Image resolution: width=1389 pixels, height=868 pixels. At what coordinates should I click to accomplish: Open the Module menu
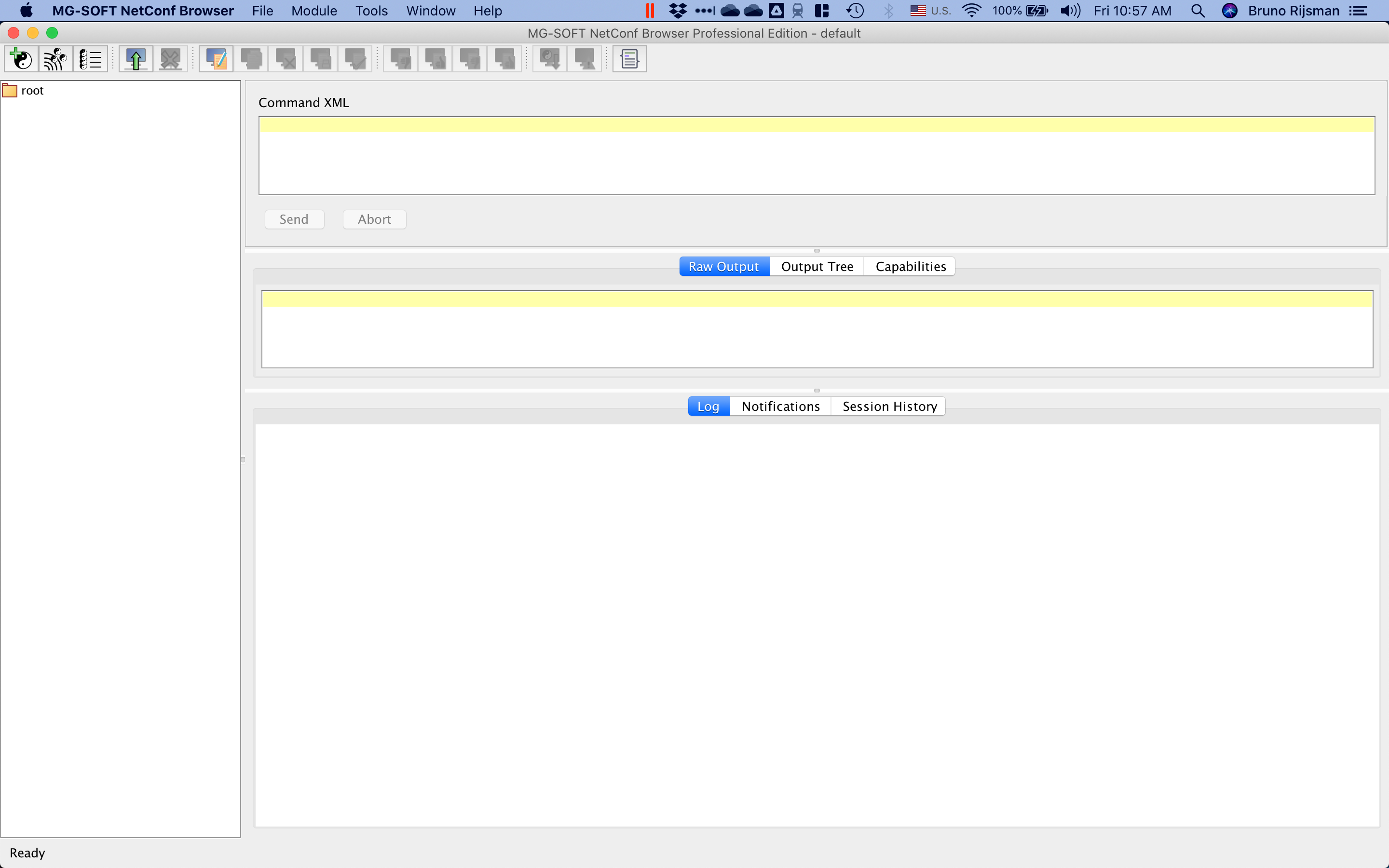(x=313, y=10)
